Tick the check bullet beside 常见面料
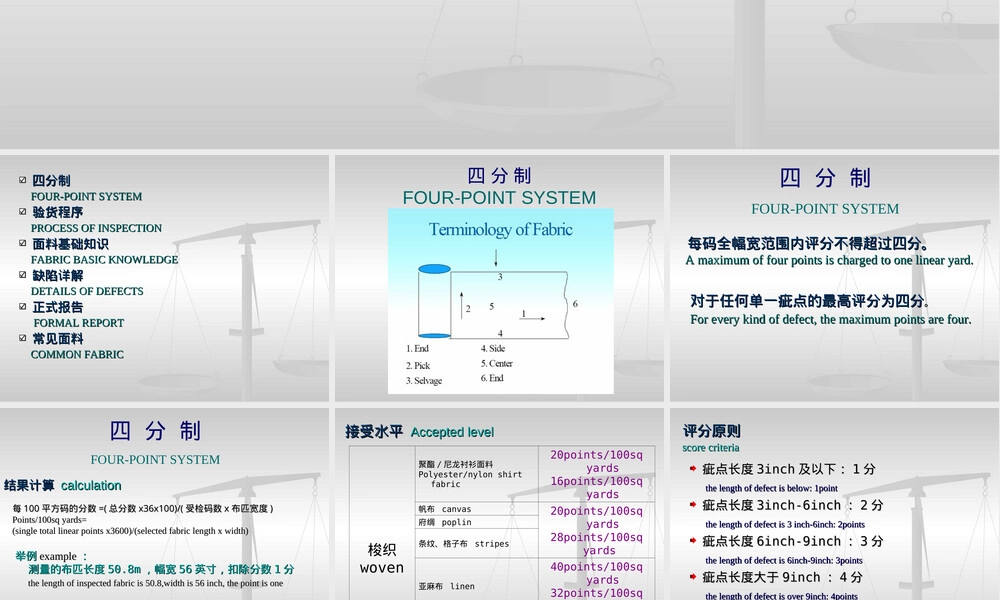 tap(23, 338)
